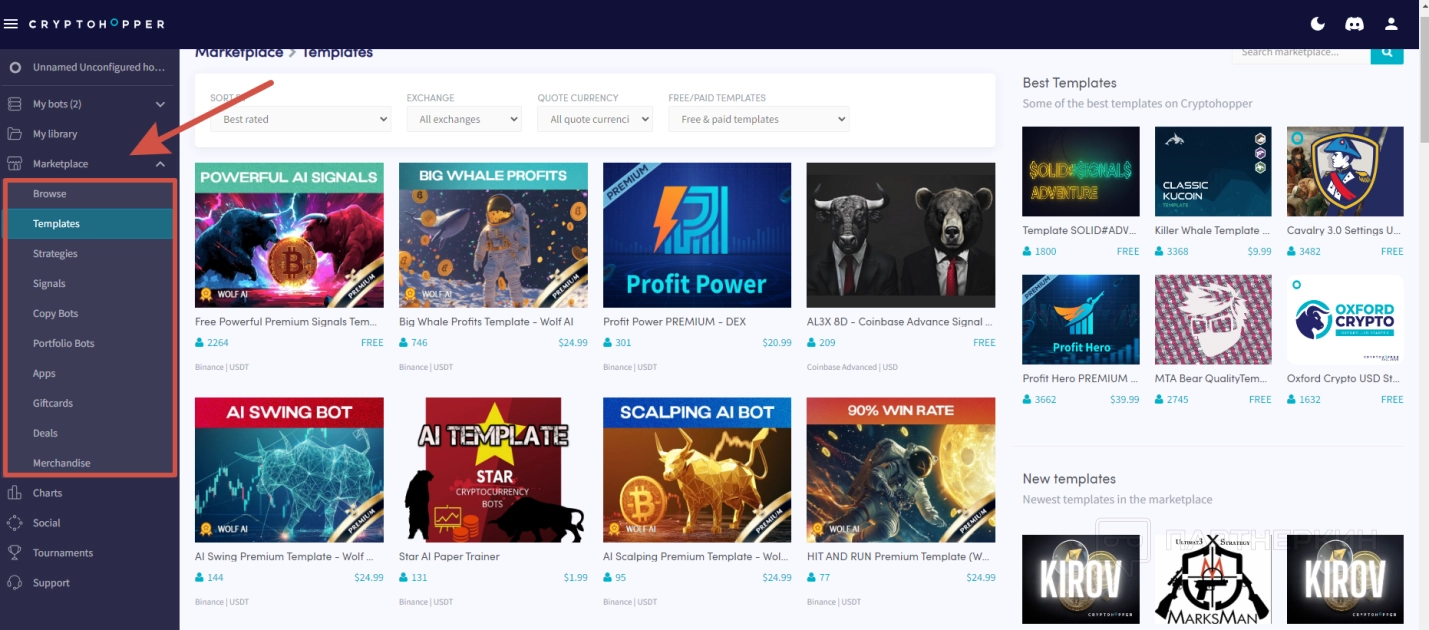Open the Best rated sort dropdown
Screen dimensions: 1429x630
(x=300, y=119)
